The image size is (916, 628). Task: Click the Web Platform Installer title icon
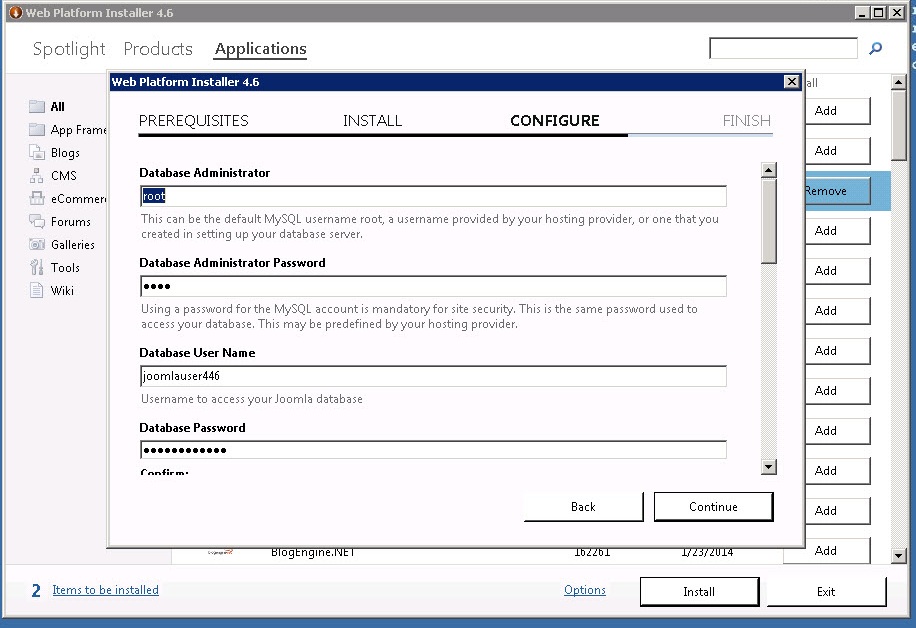pyautogui.click(x=16, y=12)
